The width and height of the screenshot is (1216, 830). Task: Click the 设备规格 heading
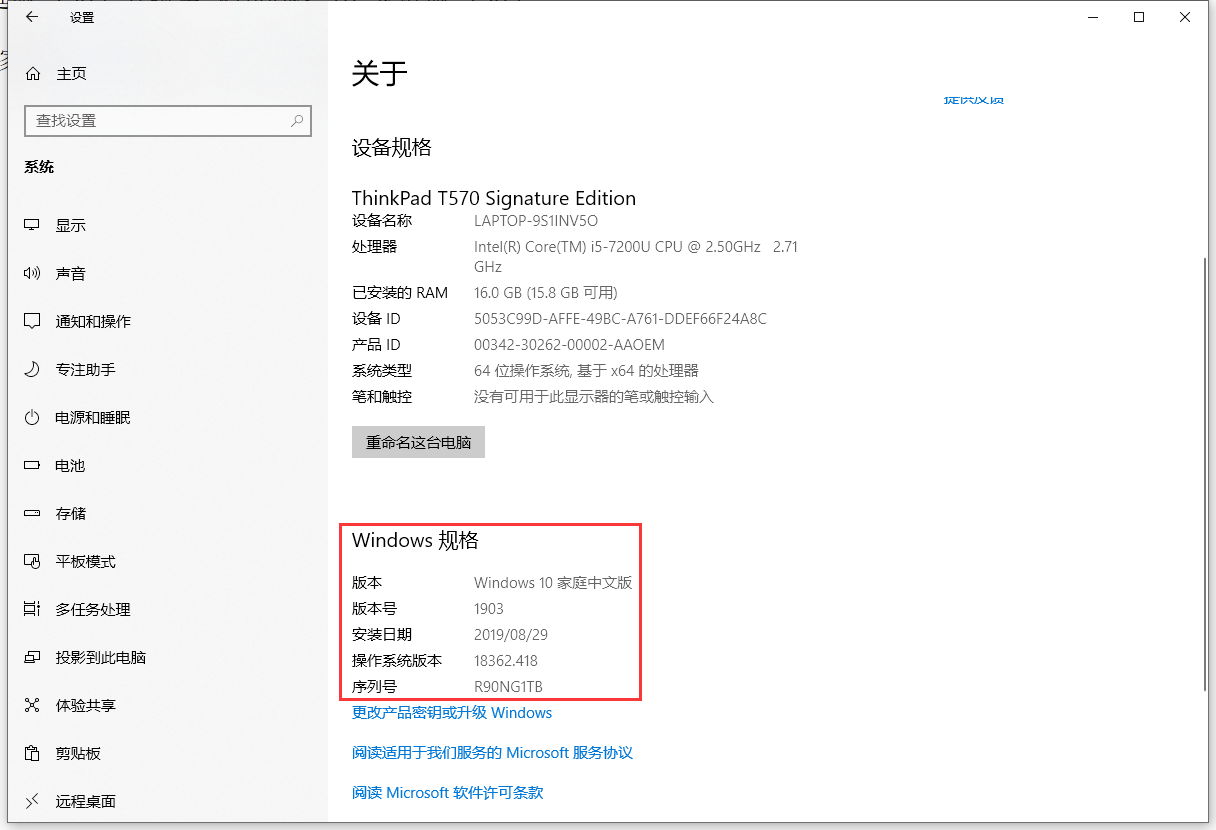[x=392, y=148]
